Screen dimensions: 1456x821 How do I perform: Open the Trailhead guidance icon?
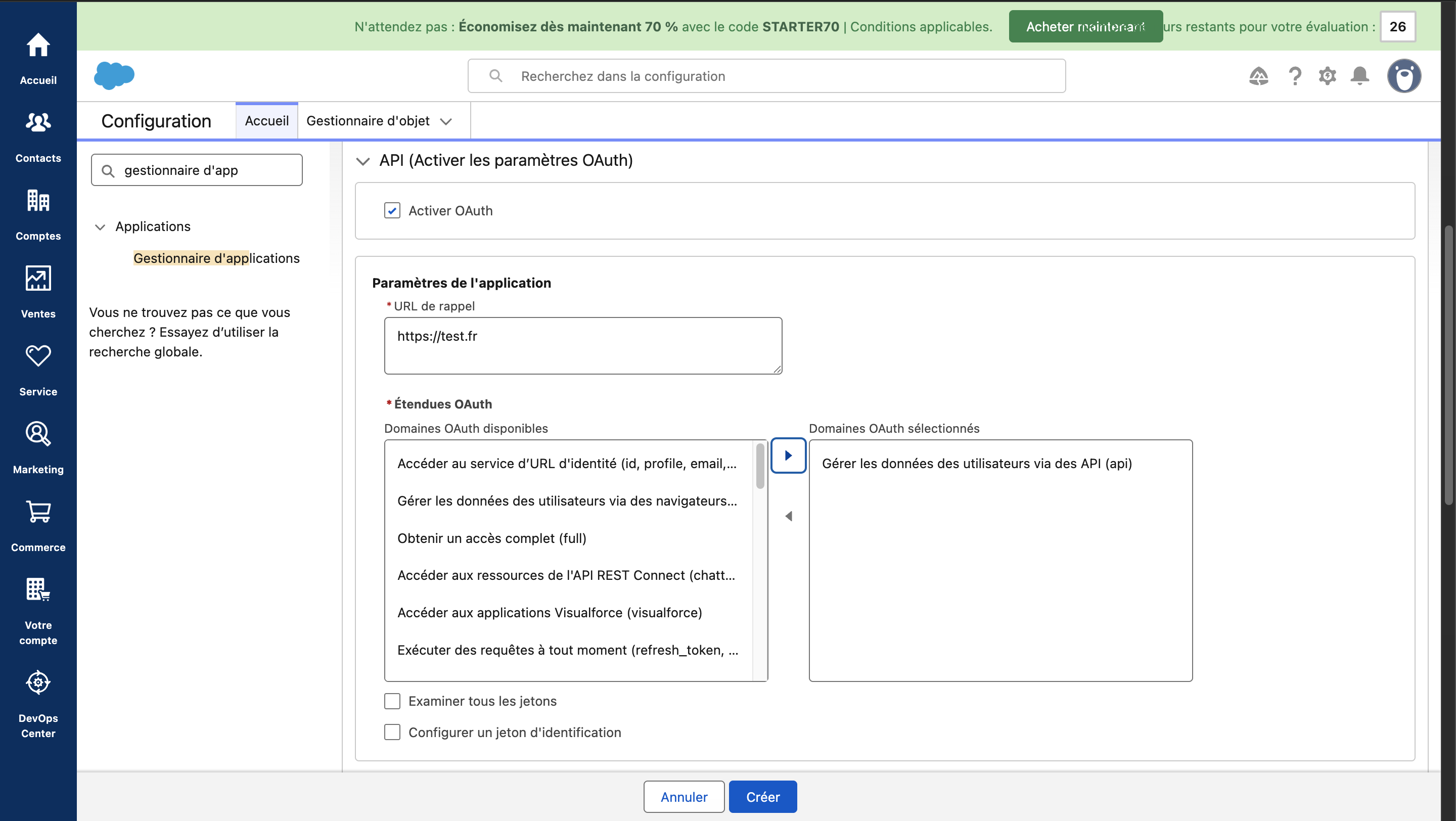click(x=1258, y=76)
